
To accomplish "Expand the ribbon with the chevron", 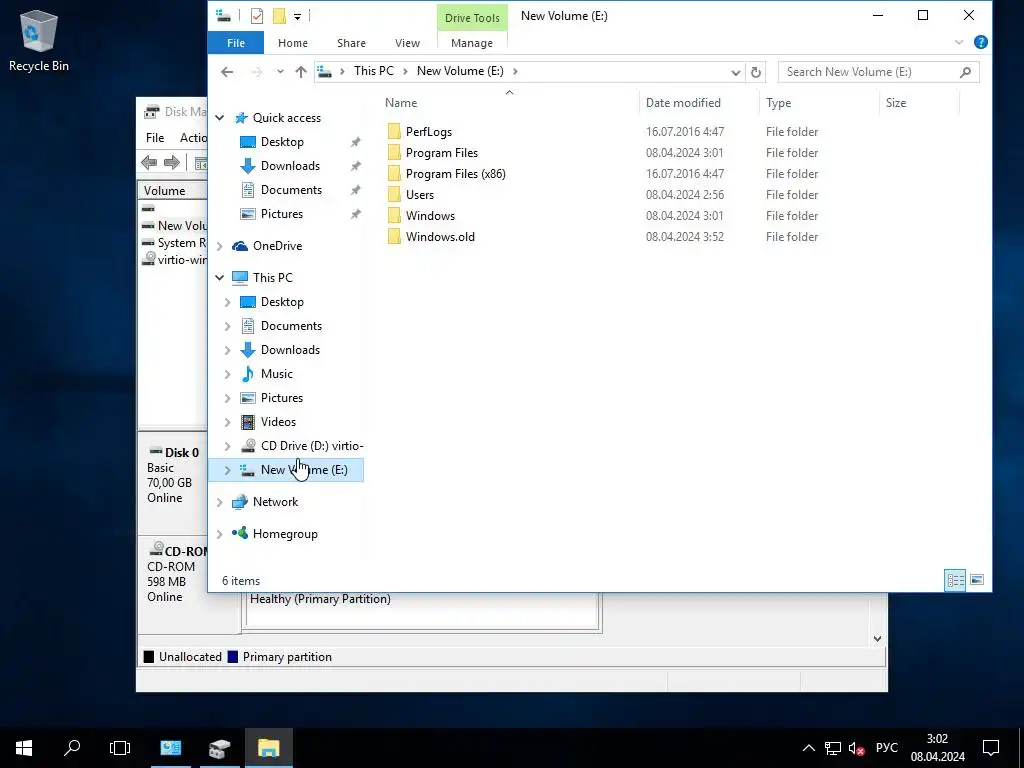I will [959, 42].
